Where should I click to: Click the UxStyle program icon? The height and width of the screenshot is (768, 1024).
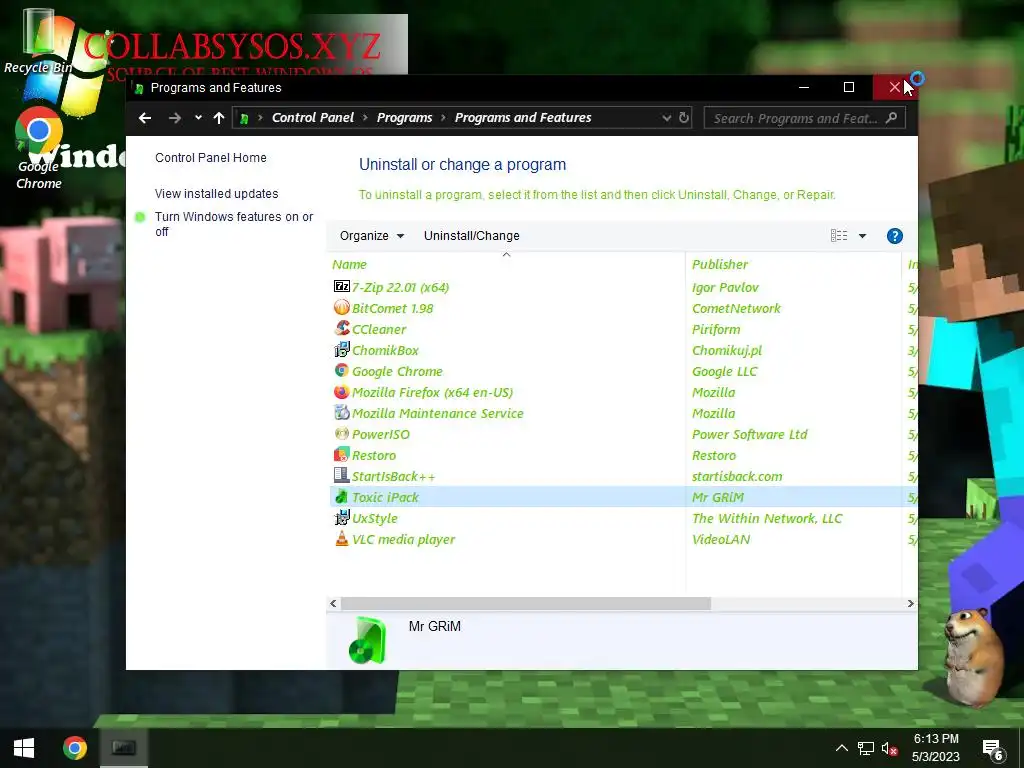pos(342,517)
